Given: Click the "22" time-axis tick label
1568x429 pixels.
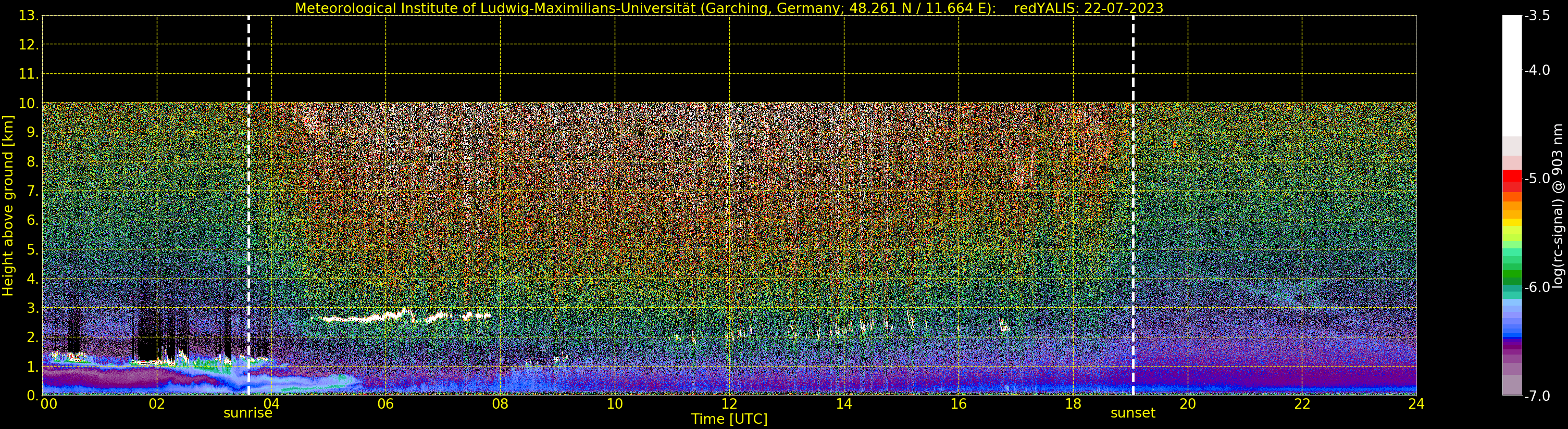Looking at the screenshot, I should click(1302, 404).
